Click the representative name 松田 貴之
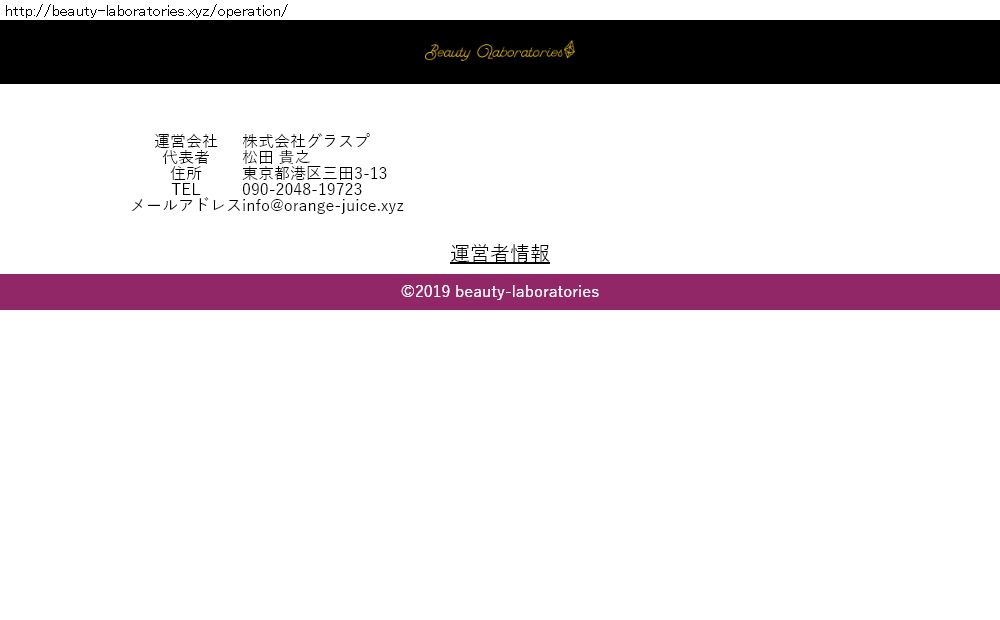The image size is (1000, 620). pos(276,158)
